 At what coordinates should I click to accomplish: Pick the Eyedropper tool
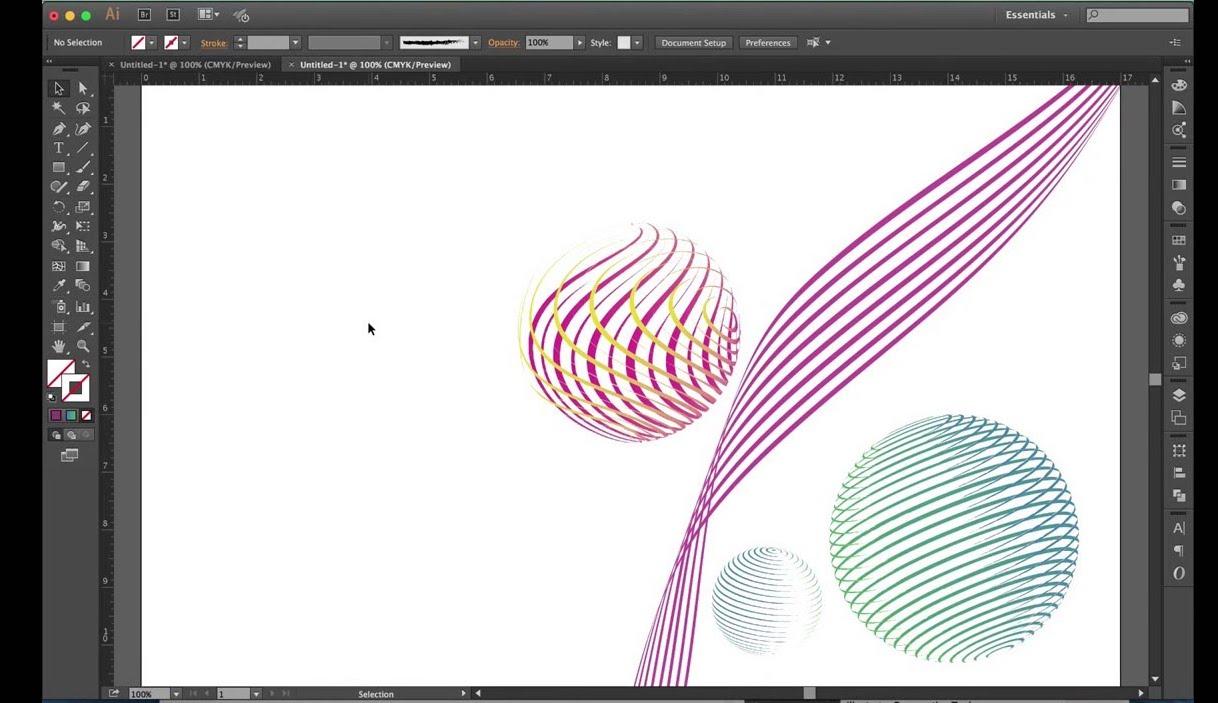(60, 286)
